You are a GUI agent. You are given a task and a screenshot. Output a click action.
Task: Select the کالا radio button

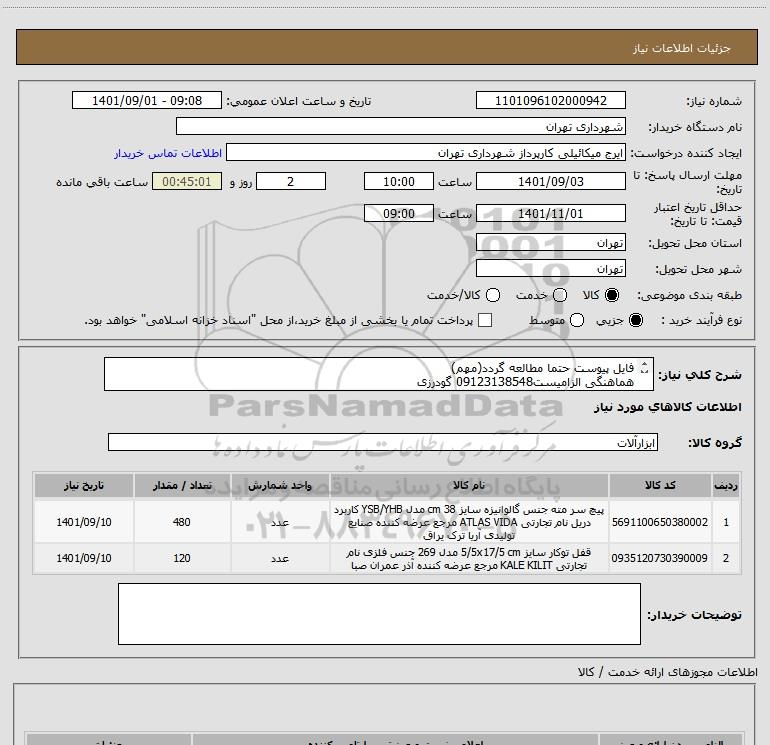coord(612,295)
